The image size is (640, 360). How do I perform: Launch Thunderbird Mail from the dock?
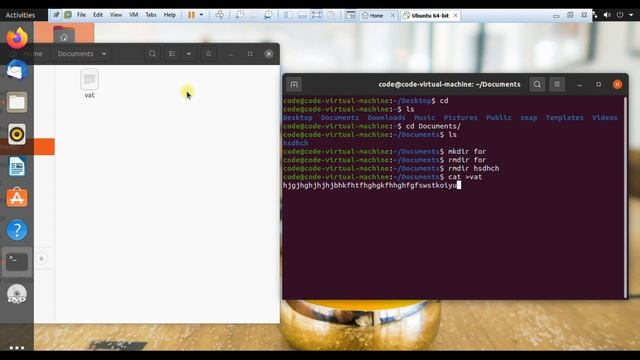17,70
